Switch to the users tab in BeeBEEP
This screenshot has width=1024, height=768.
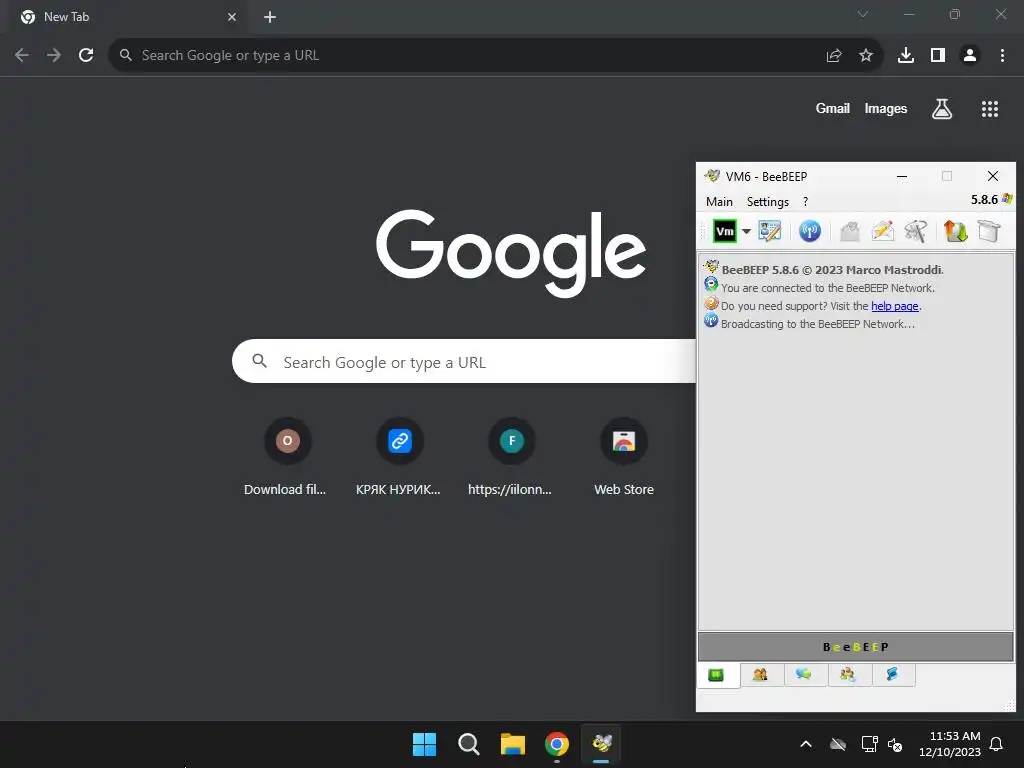760,675
